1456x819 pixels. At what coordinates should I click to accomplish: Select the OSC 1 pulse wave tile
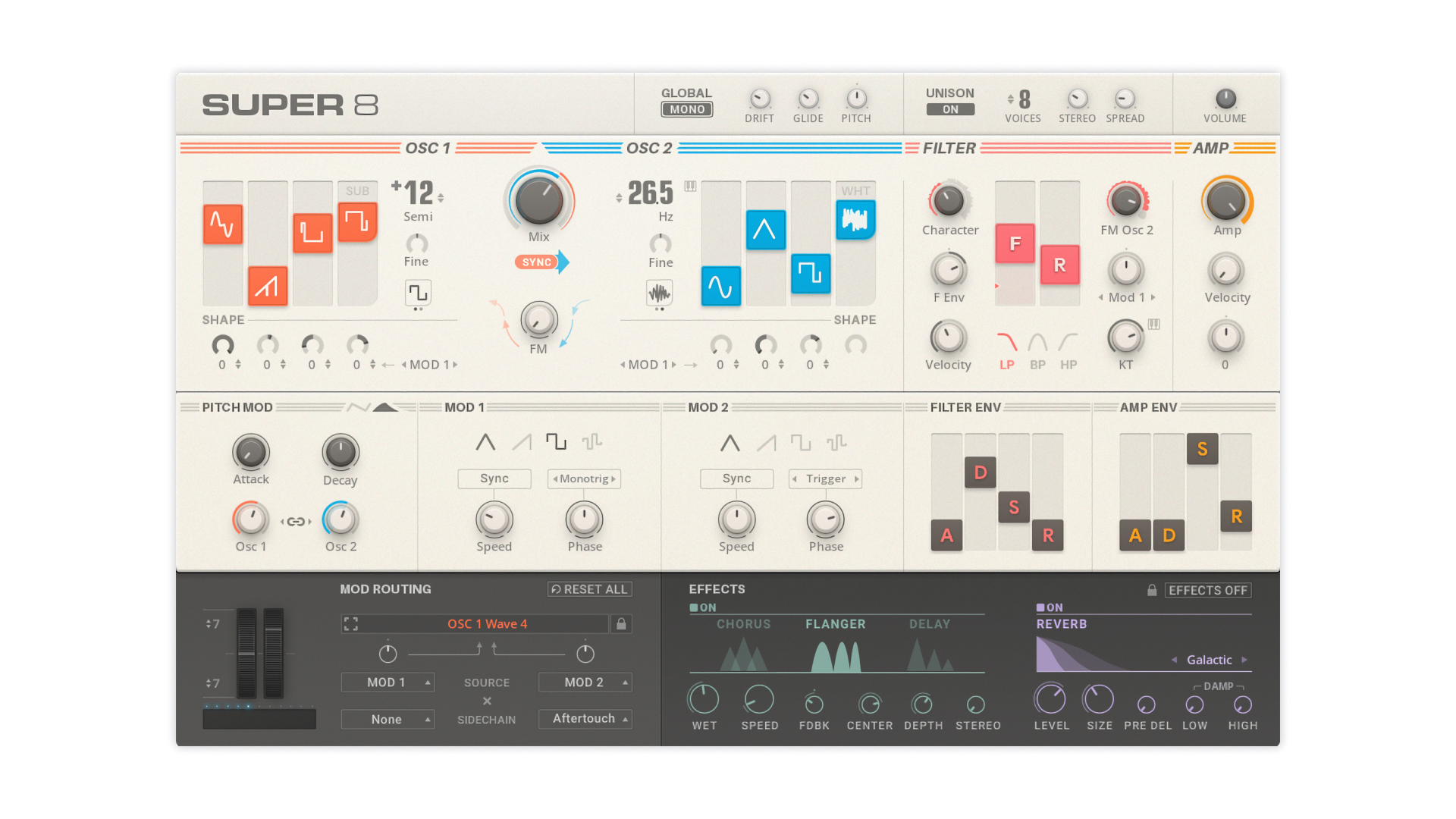[312, 232]
